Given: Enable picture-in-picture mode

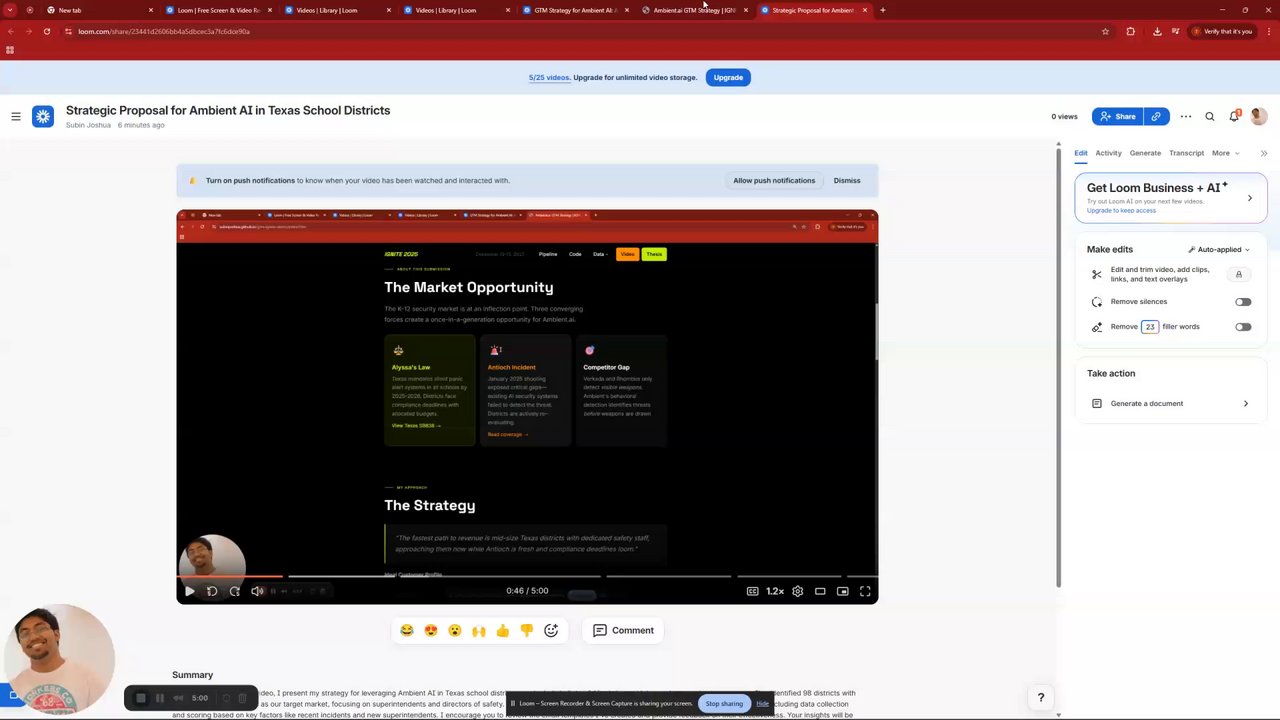Looking at the screenshot, I should (843, 591).
